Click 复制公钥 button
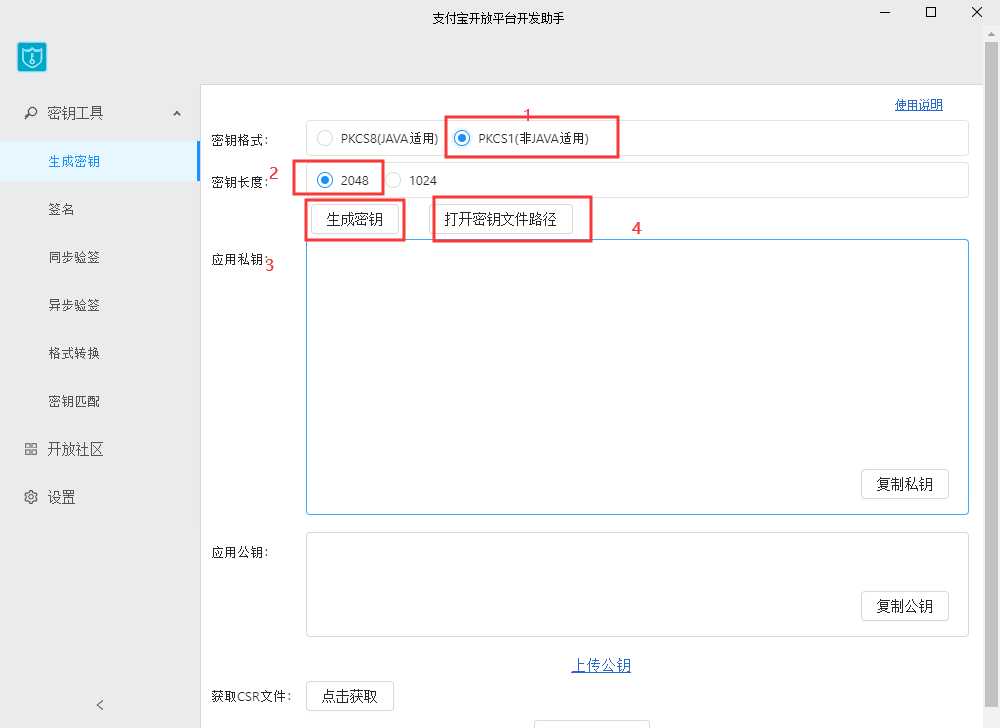The width and height of the screenshot is (1000, 728). (904, 606)
